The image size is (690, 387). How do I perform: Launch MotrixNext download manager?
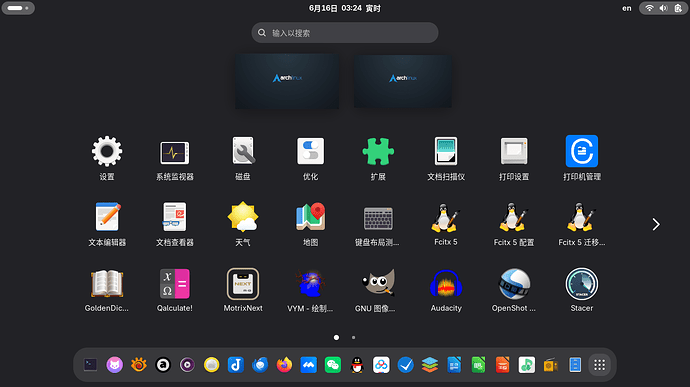tap(243, 284)
